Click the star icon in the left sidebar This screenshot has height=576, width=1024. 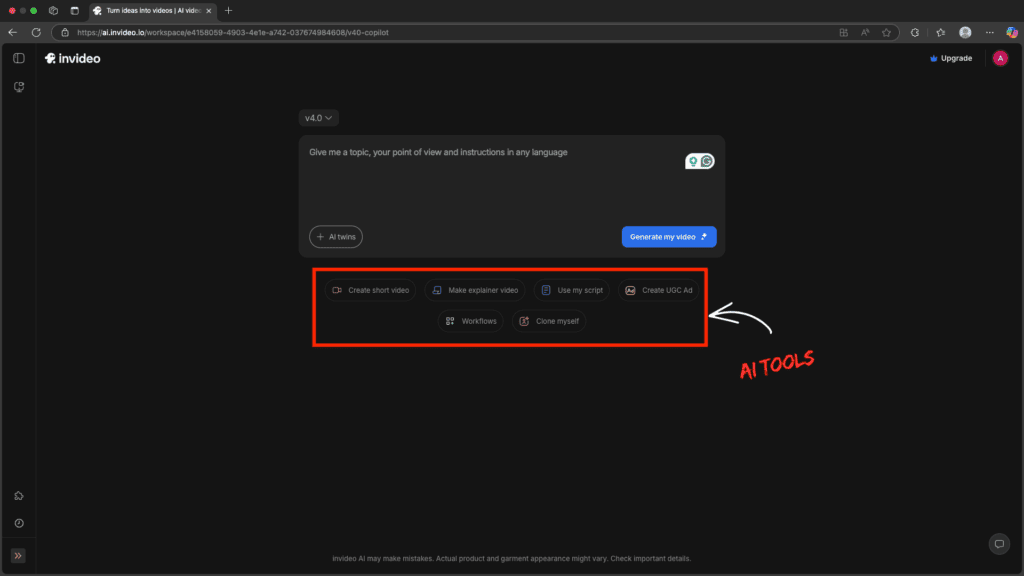tap(18, 495)
